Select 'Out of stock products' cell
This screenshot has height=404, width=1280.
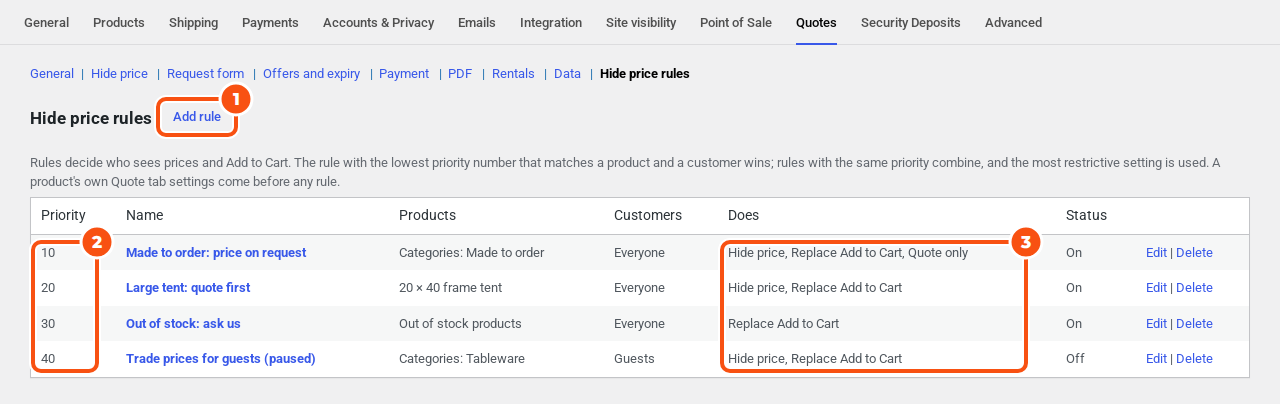click(x=460, y=324)
